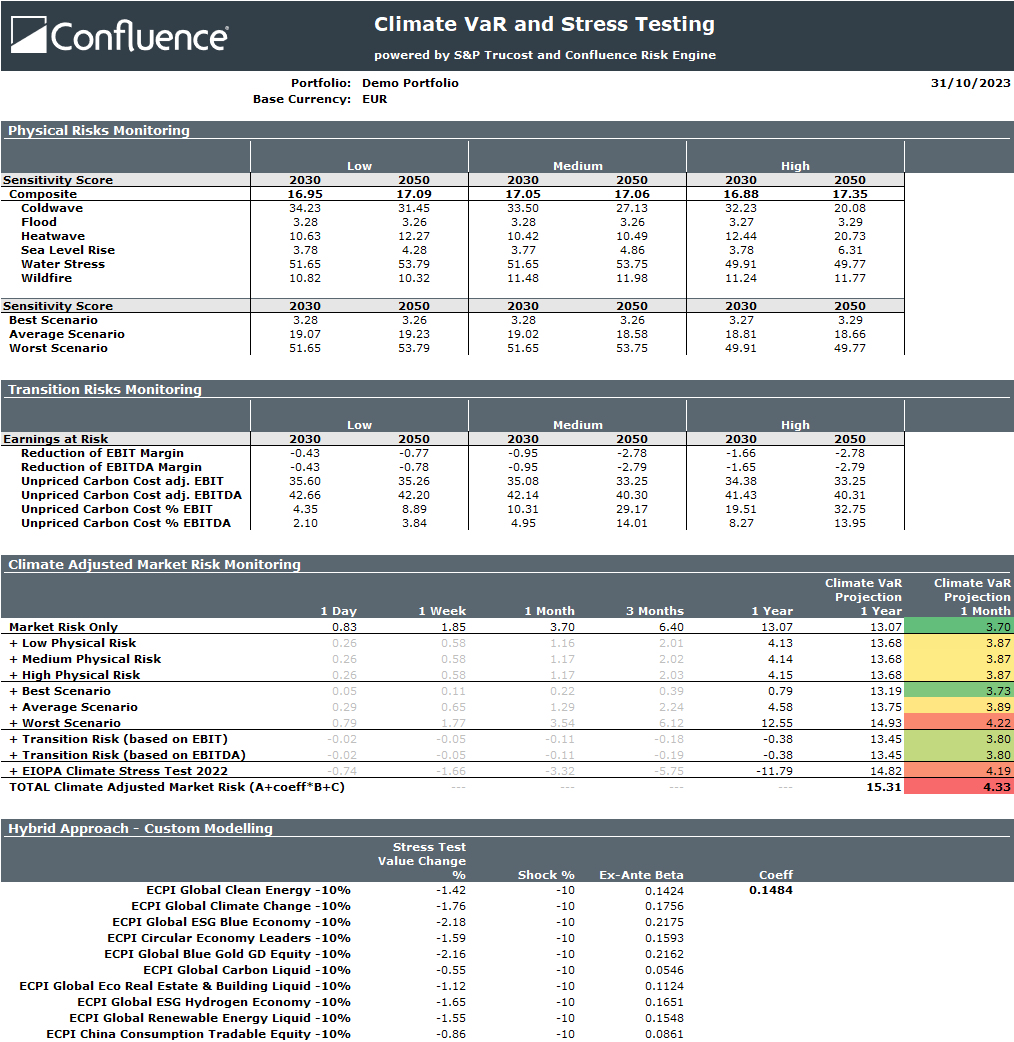Screen dimensions: 1014x1042
Task: Click the 31/10/2023 report date
Action: tap(970, 83)
